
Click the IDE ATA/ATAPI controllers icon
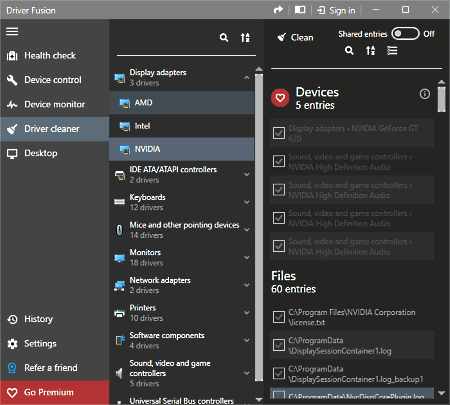(120, 175)
